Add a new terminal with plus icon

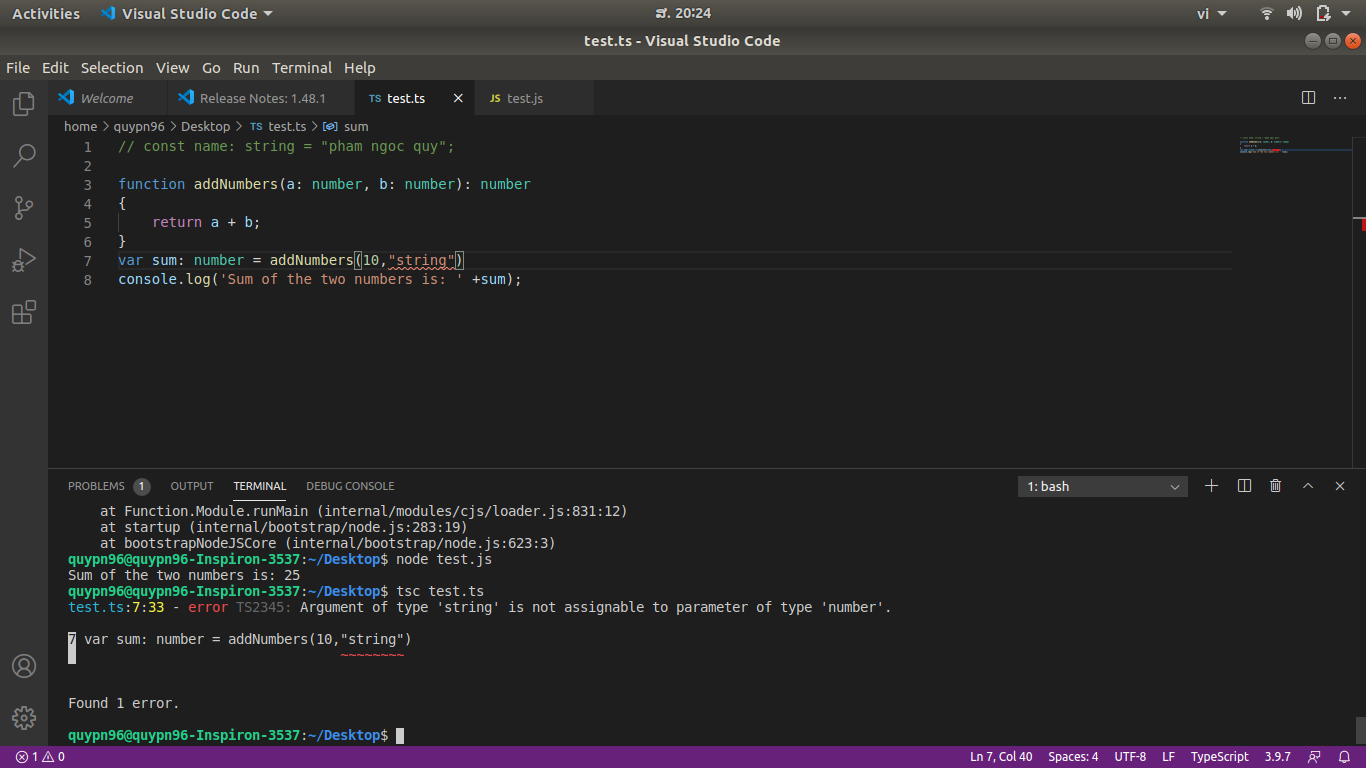1211,486
